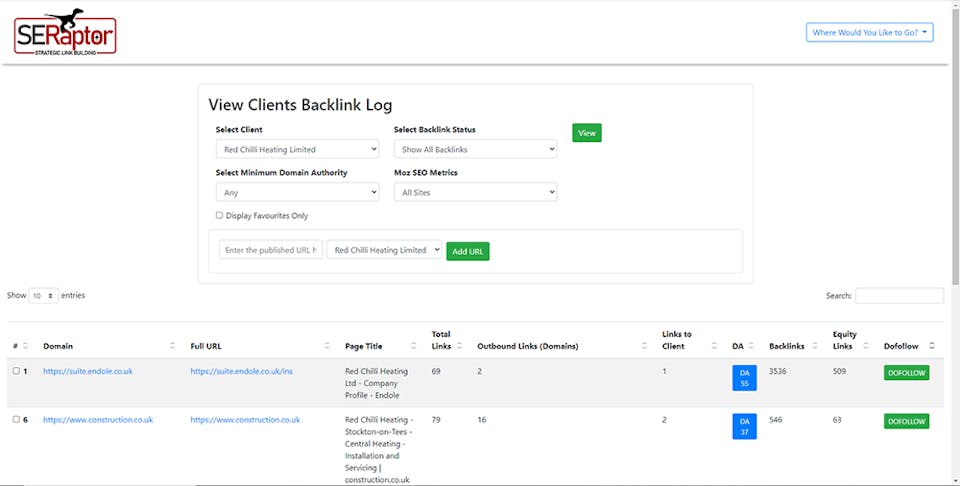Enable Display Favourites Only checkbox
Image resolution: width=960 pixels, height=486 pixels.
(219, 215)
